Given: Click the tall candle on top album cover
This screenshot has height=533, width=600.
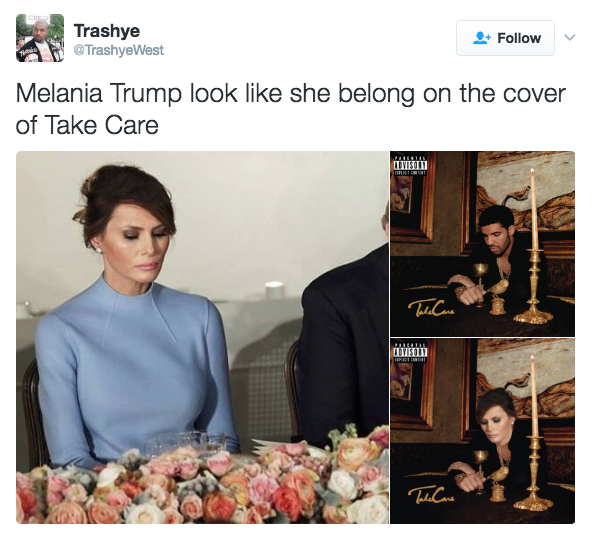Looking at the screenshot, I should tap(534, 210).
